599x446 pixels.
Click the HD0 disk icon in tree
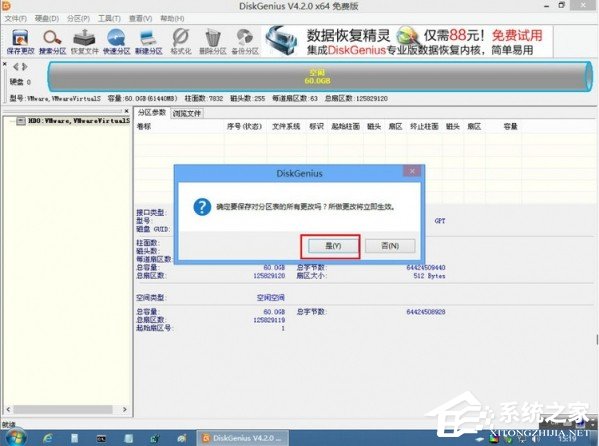[21, 121]
